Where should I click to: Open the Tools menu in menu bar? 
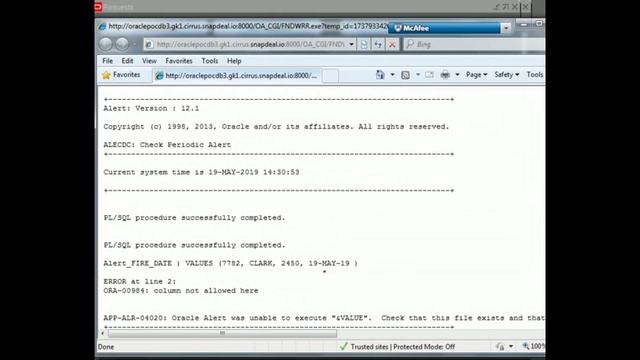click(210, 61)
